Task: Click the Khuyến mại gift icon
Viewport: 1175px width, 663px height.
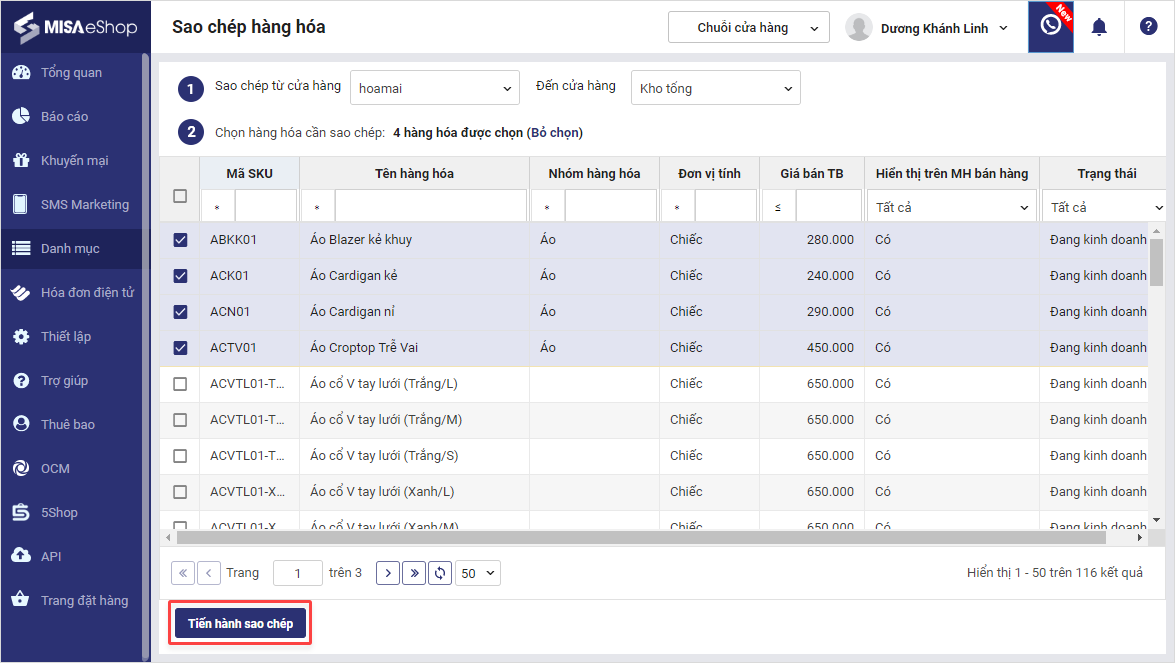Action: click(x=21, y=160)
